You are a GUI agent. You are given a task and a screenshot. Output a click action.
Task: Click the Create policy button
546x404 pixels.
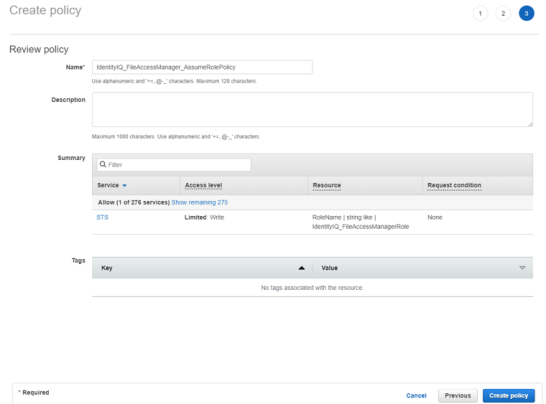[509, 396]
